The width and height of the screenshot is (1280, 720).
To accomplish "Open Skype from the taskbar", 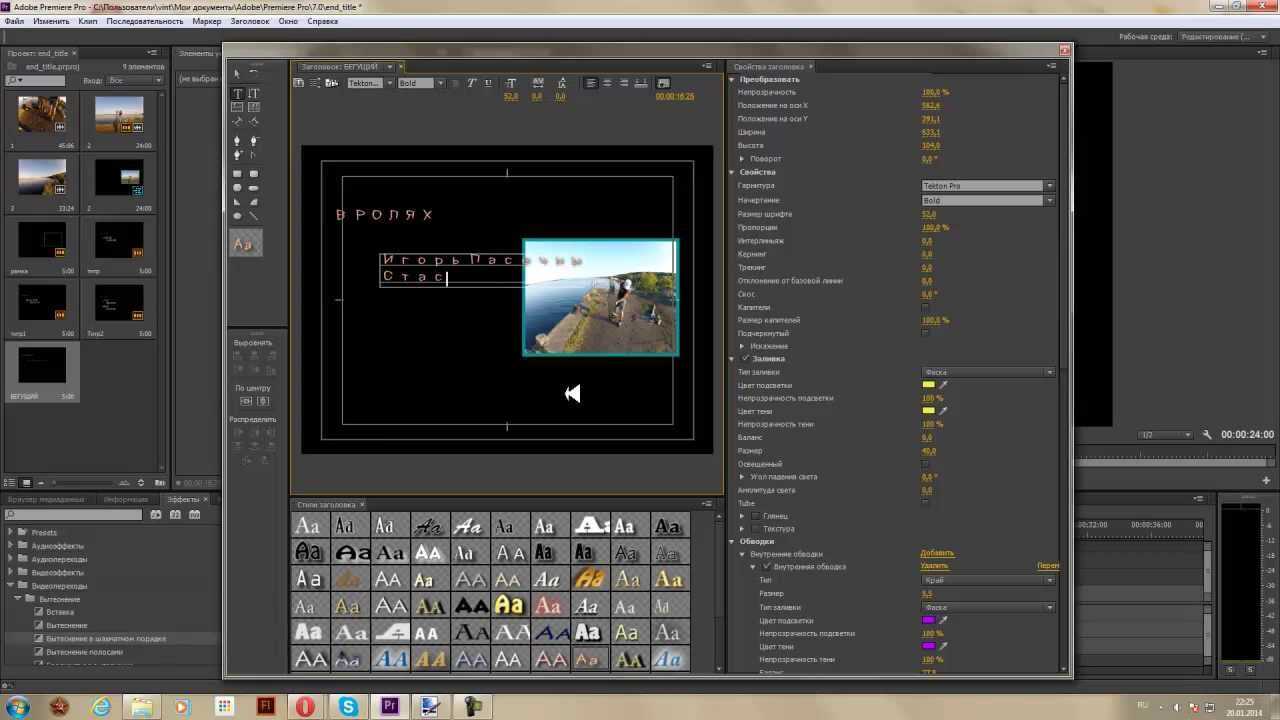I will (348, 706).
